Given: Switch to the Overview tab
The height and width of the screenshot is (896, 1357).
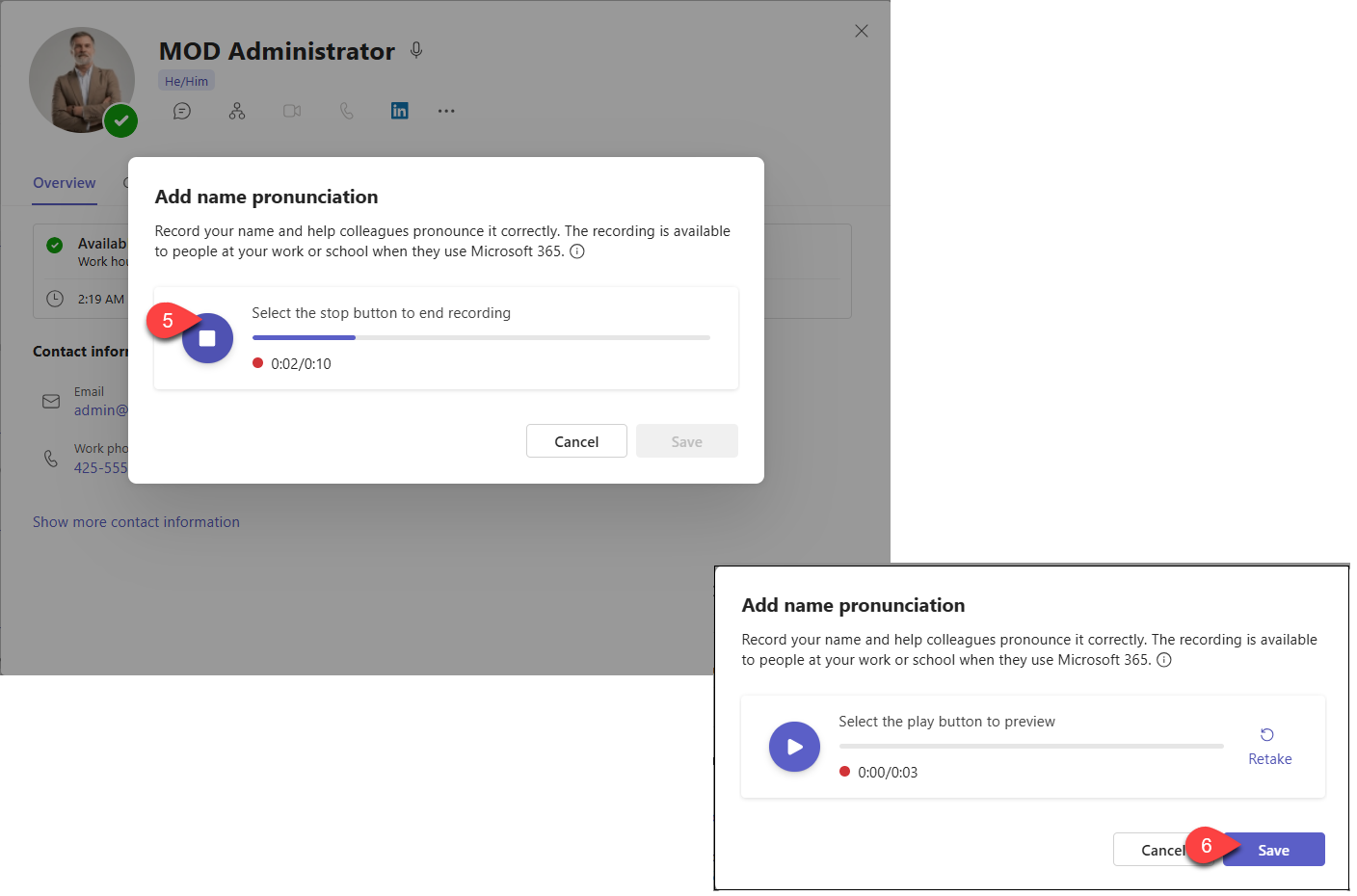Looking at the screenshot, I should click(x=64, y=183).
